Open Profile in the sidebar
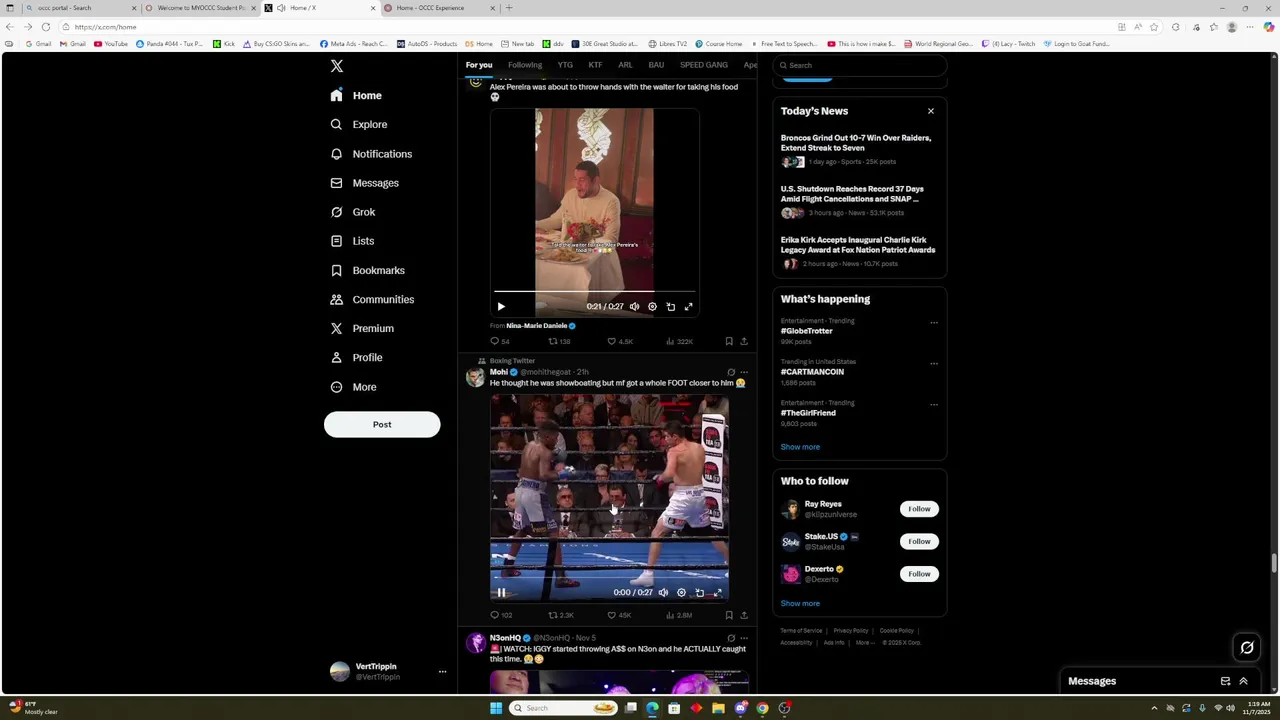Viewport: 1280px width, 720px height. 356,357
